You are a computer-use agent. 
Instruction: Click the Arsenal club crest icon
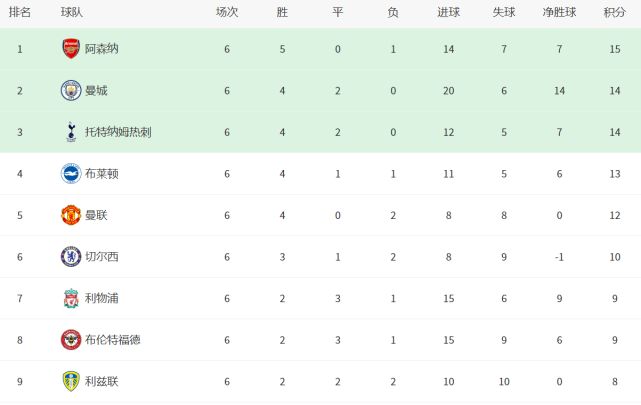click(x=71, y=49)
